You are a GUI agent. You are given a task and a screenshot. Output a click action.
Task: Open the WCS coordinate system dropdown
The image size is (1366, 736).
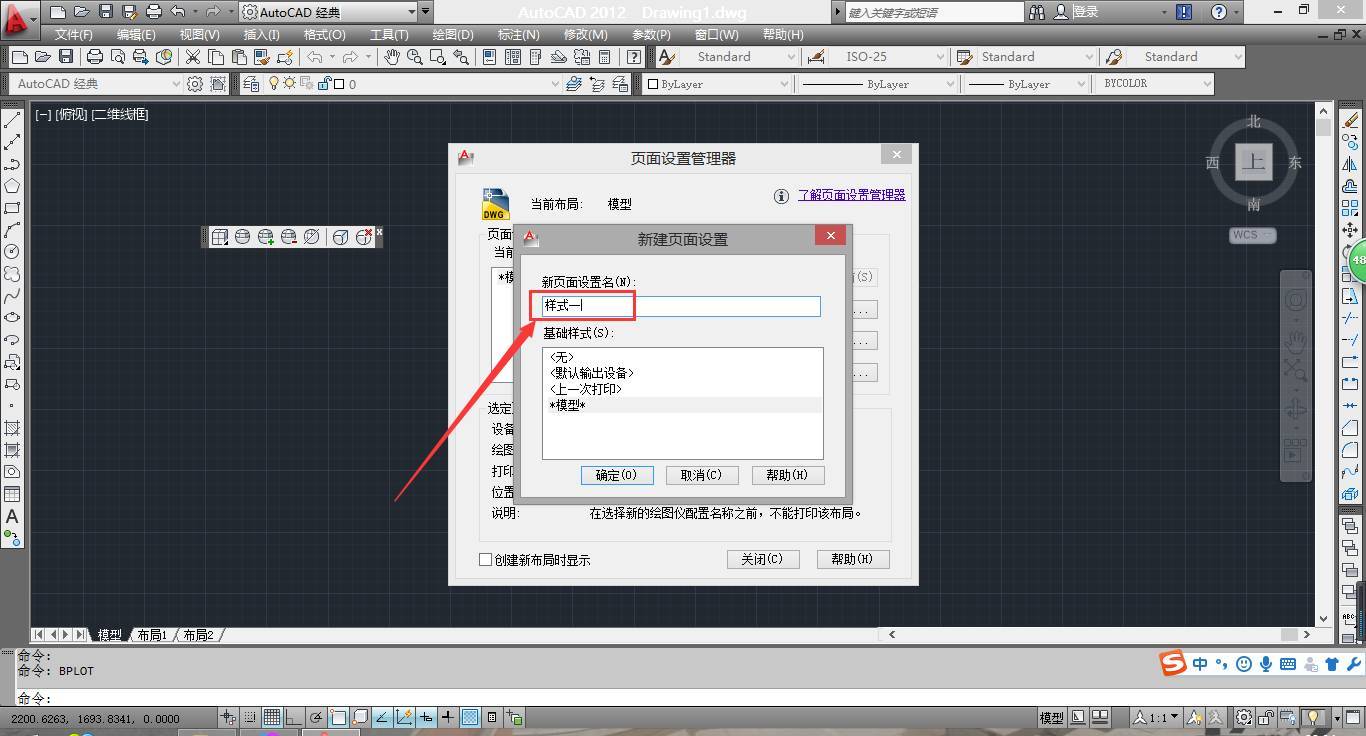[1253, 235]
